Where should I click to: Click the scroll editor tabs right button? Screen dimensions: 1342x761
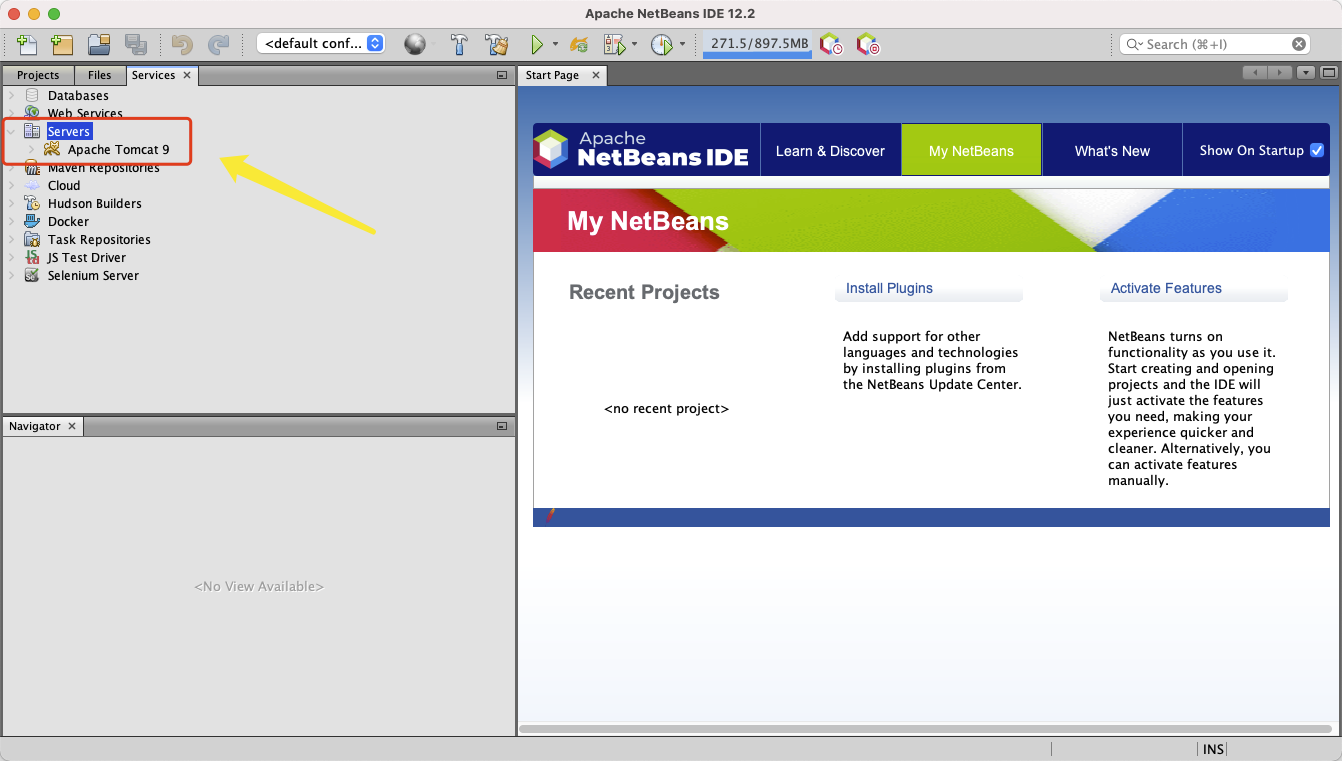coord(1281,73)
